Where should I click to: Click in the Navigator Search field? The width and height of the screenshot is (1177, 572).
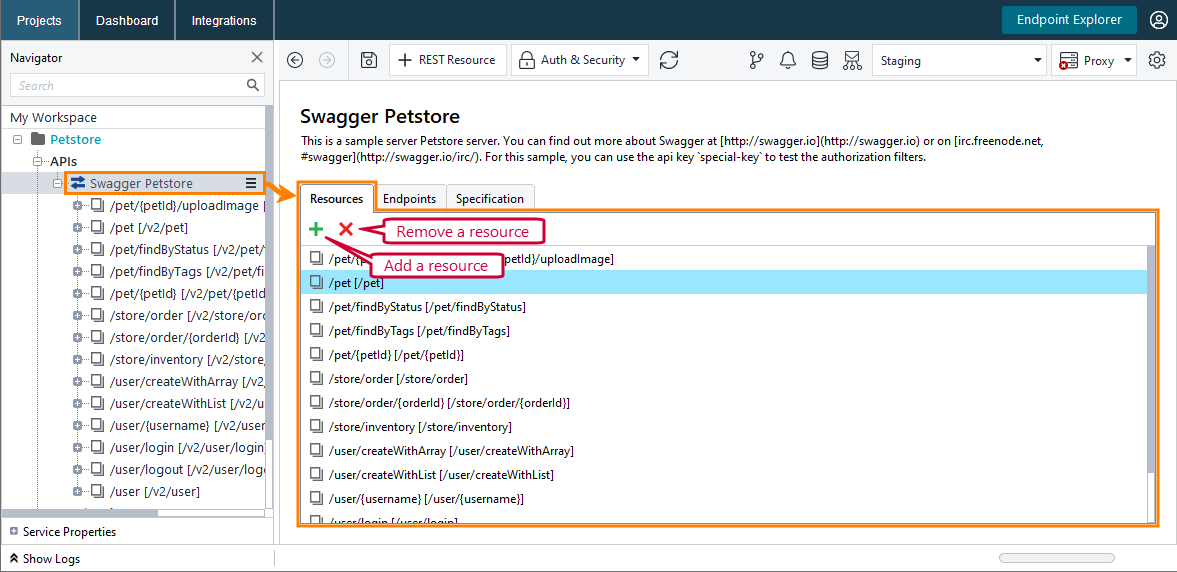(137, 85)
